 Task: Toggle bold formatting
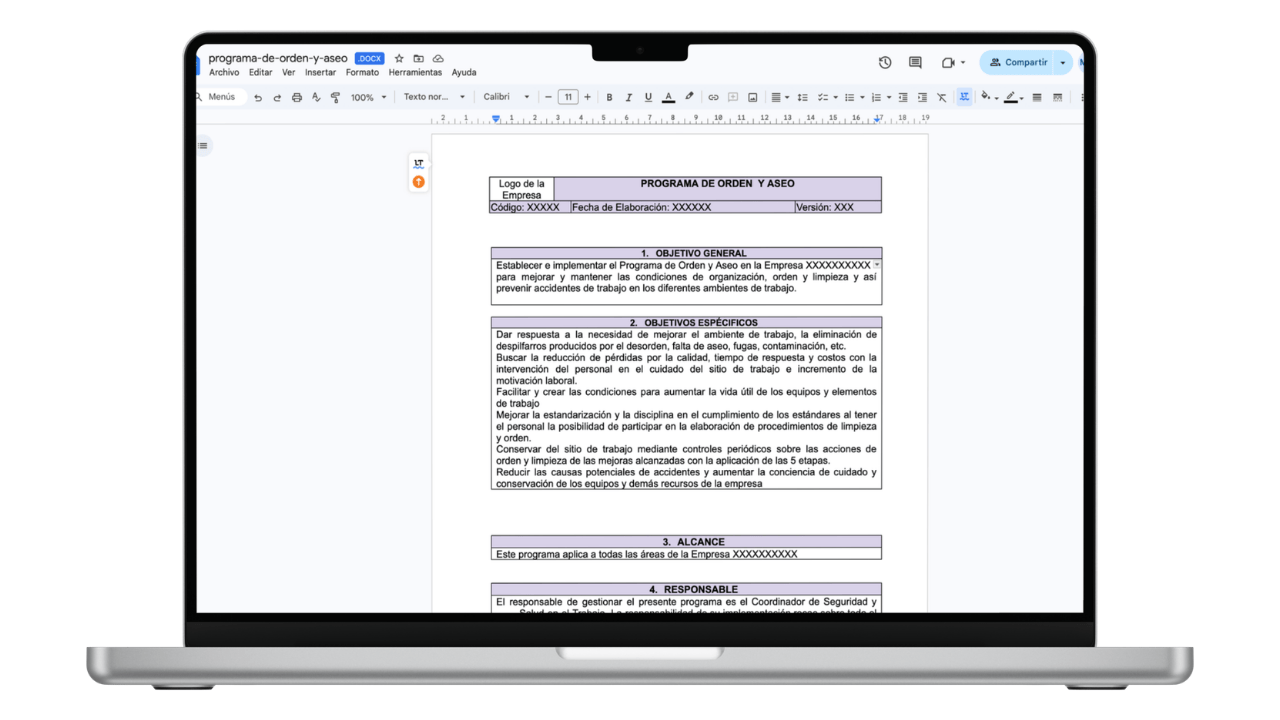pos(609,97)
